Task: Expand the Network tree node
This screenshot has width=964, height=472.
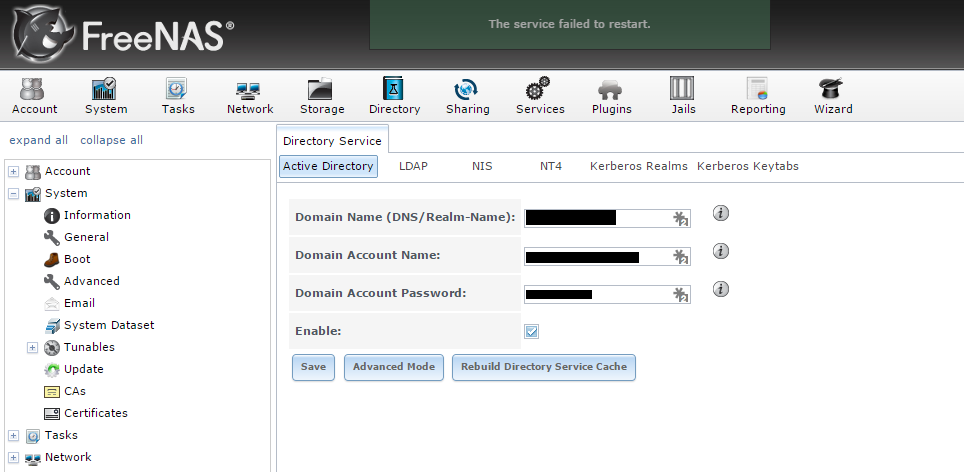Action: click(14, 458)
